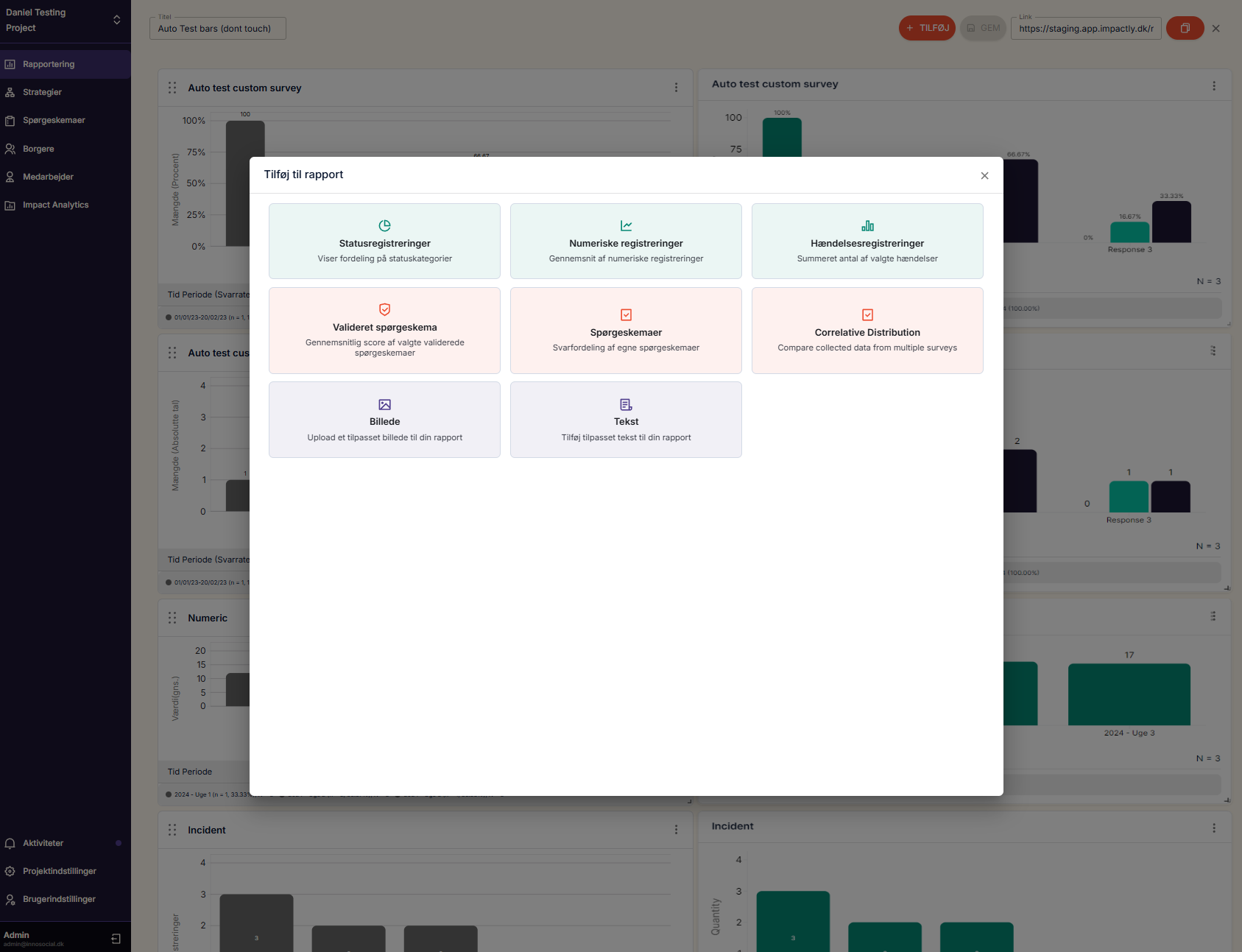Screen dimensions: 1242x952
Task: Grab drag handle of the Numeric widget
Action: pyautogui.click(x=172, y=618)
